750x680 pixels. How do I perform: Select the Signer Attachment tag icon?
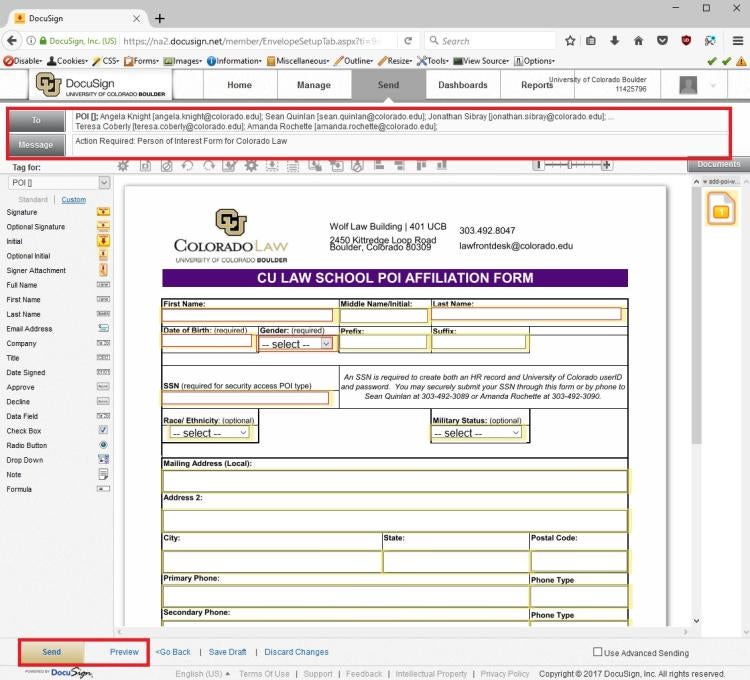[x=103, y=270]
